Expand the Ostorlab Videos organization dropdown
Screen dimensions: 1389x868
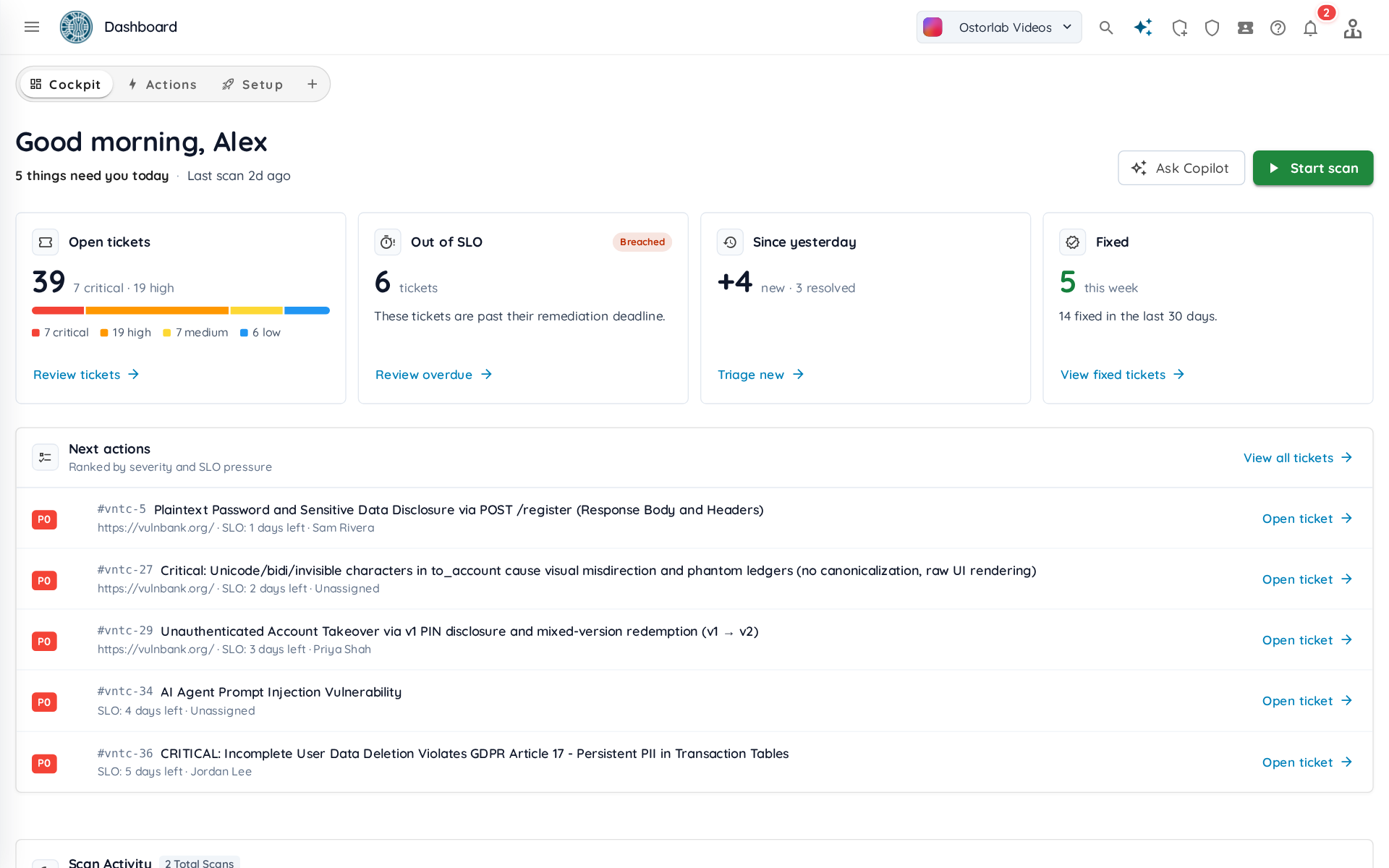999,27
